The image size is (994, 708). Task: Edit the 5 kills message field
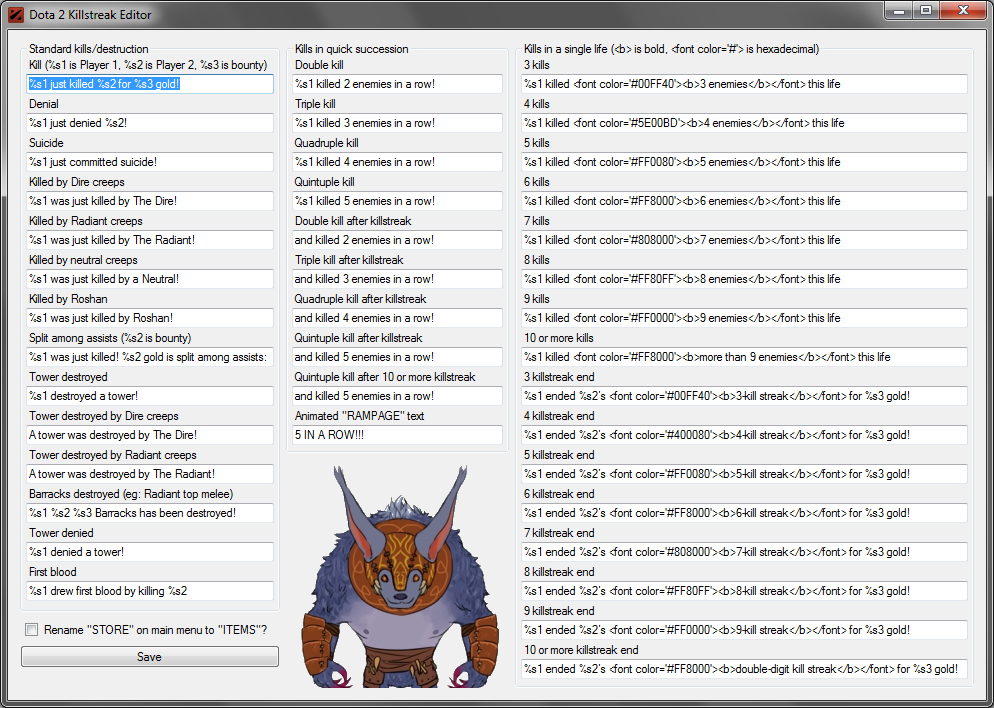coord(745,162)
